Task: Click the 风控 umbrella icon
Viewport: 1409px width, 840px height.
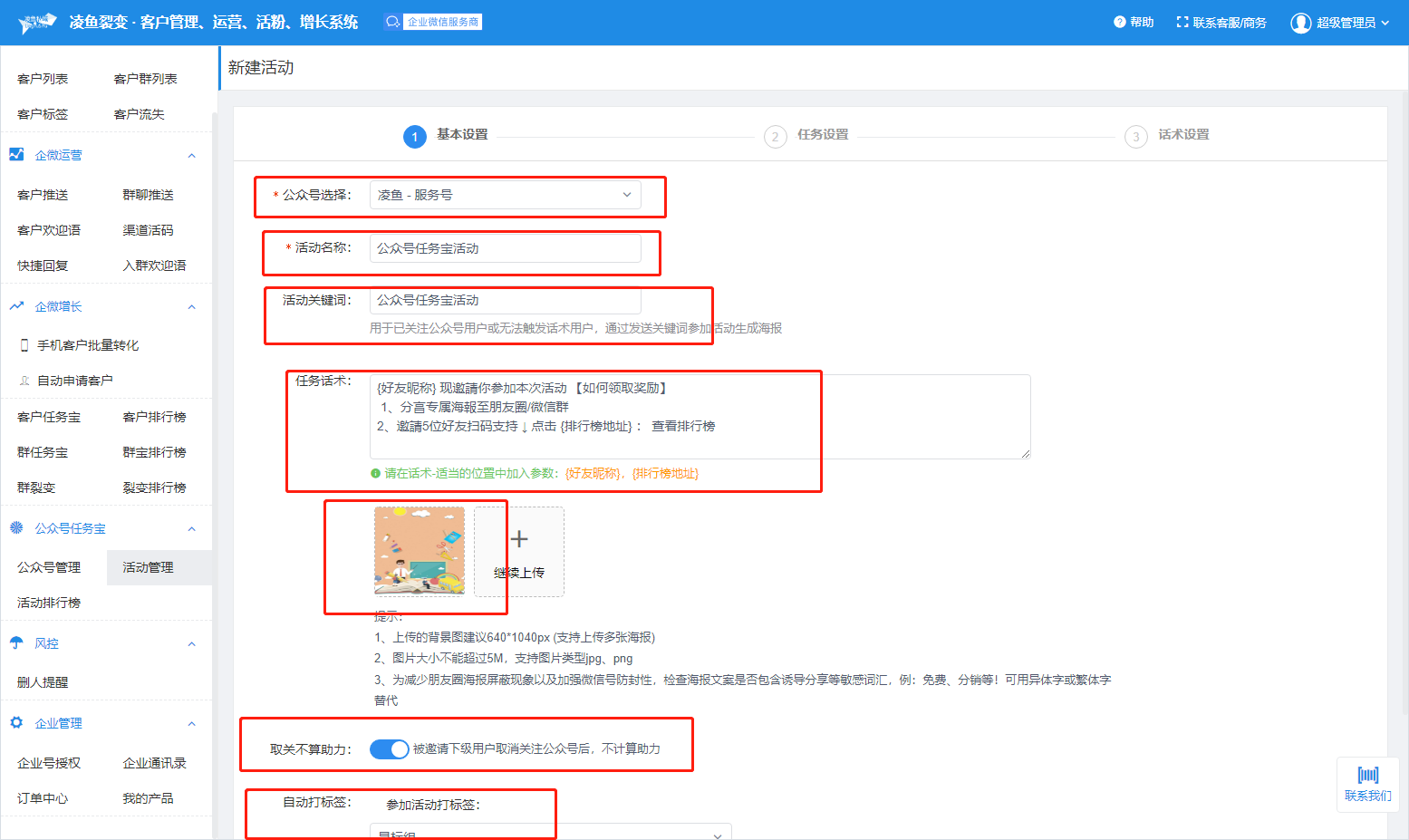Action: pyautogui.click(x=16, y=643)
